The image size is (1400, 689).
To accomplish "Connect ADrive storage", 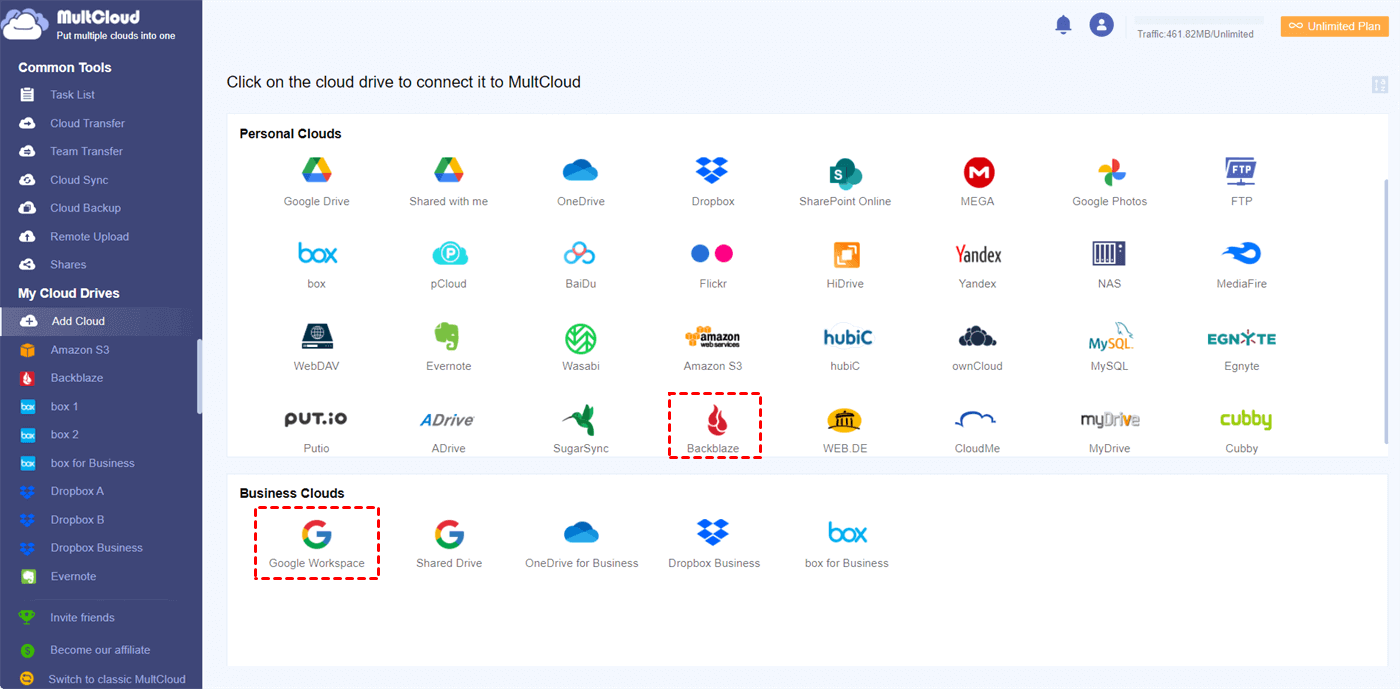I will [x=448, y=430].
